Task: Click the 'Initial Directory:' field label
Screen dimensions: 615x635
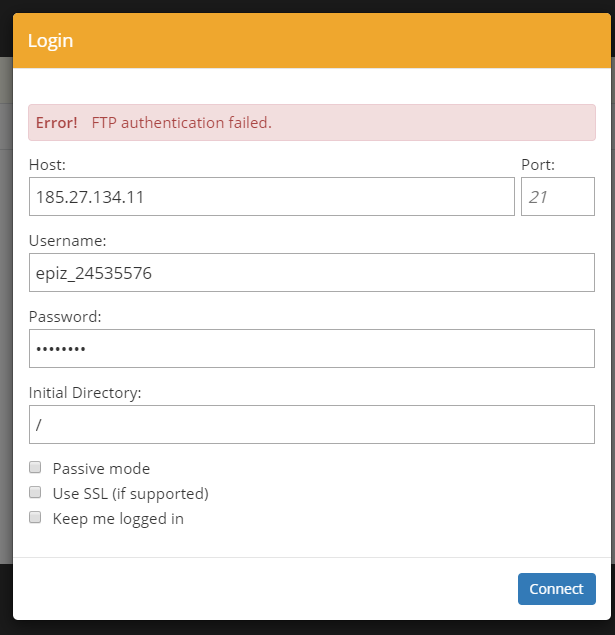Action: (x=85, y=393)
